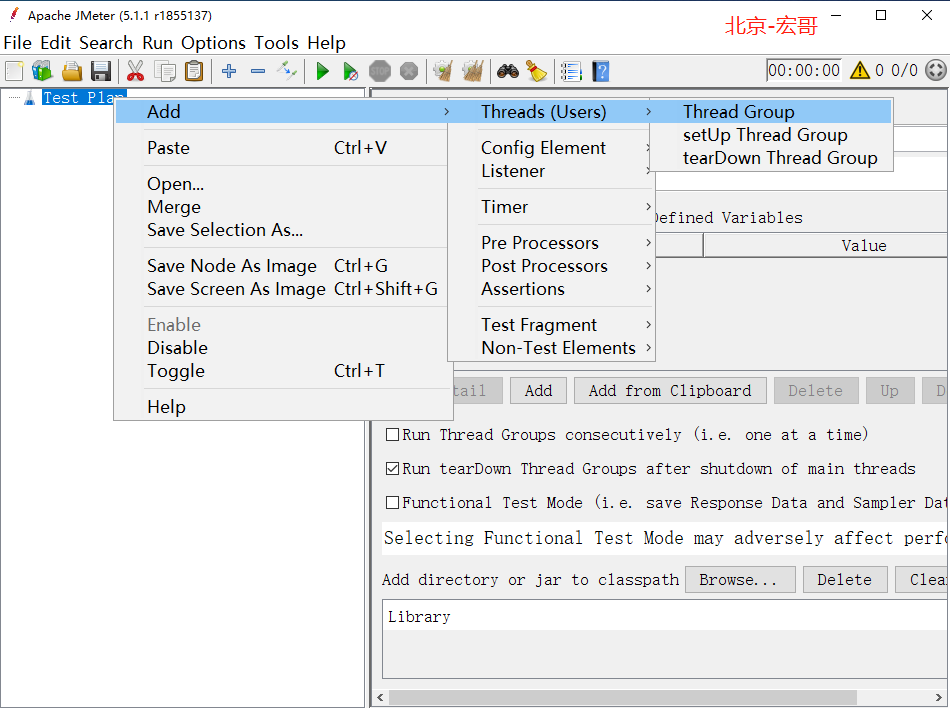Click the Paste clipboard icon

point(194,71)
